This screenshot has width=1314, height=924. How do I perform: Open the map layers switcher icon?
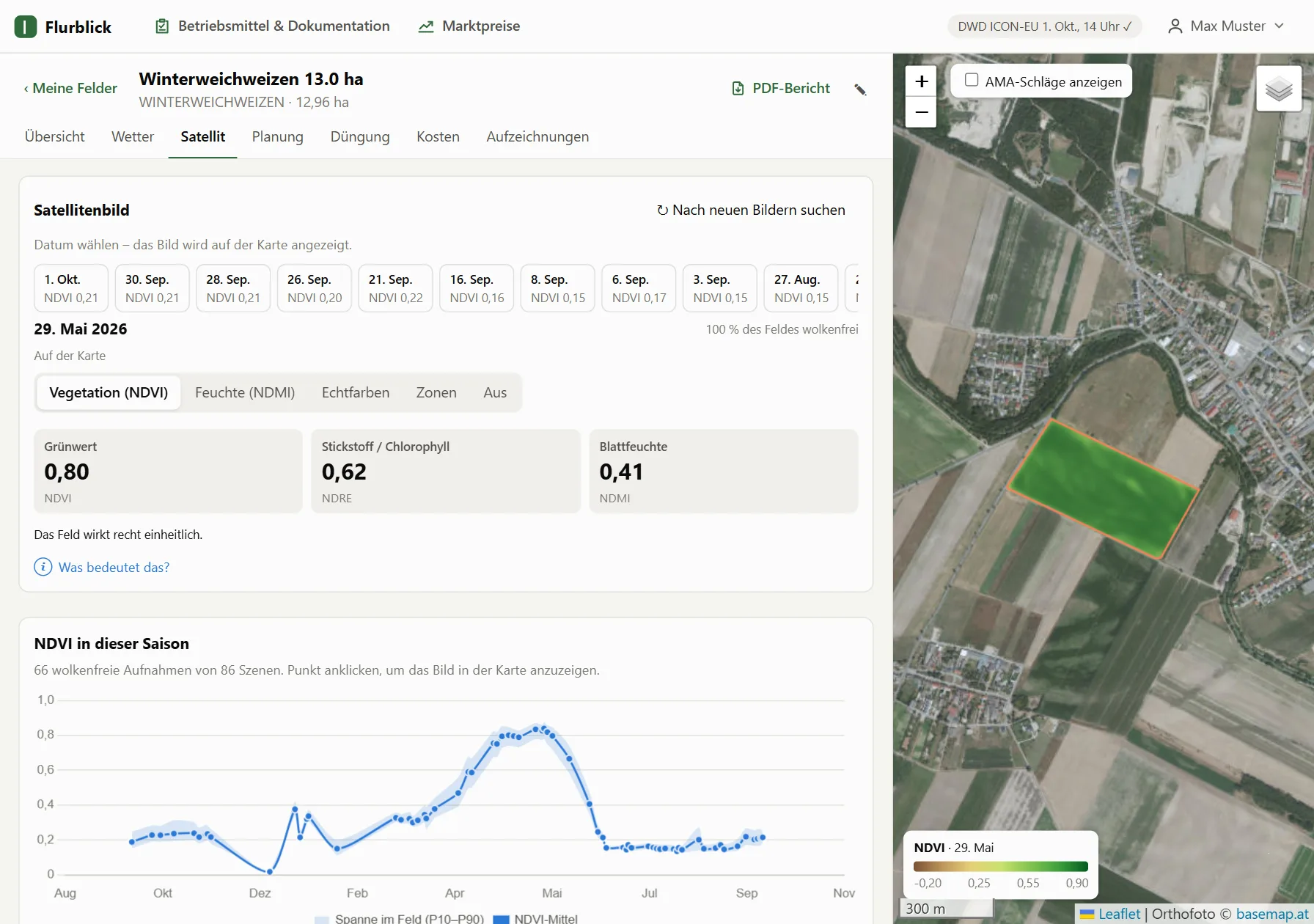coord(1279,89)
